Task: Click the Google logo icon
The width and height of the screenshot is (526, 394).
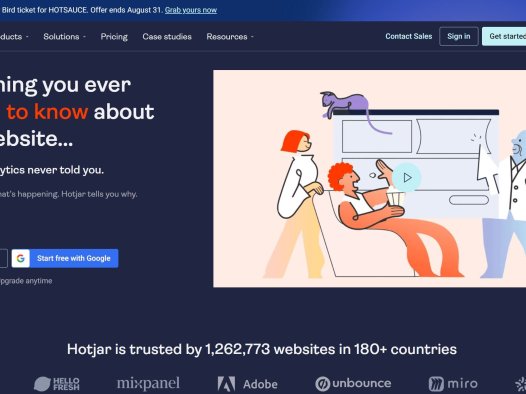Action: [x=21, y=258]
